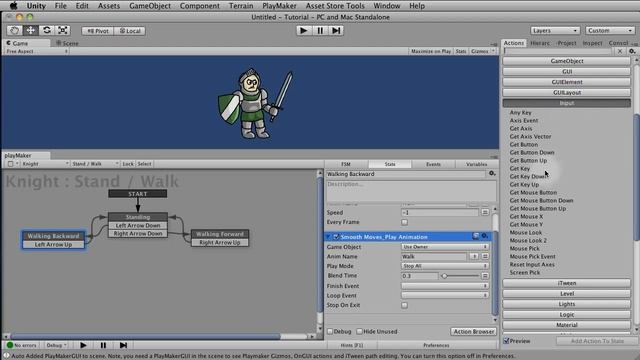Expand the GUIElement action category
Screen dimensions: 640x360
click(x=567, y=82)
